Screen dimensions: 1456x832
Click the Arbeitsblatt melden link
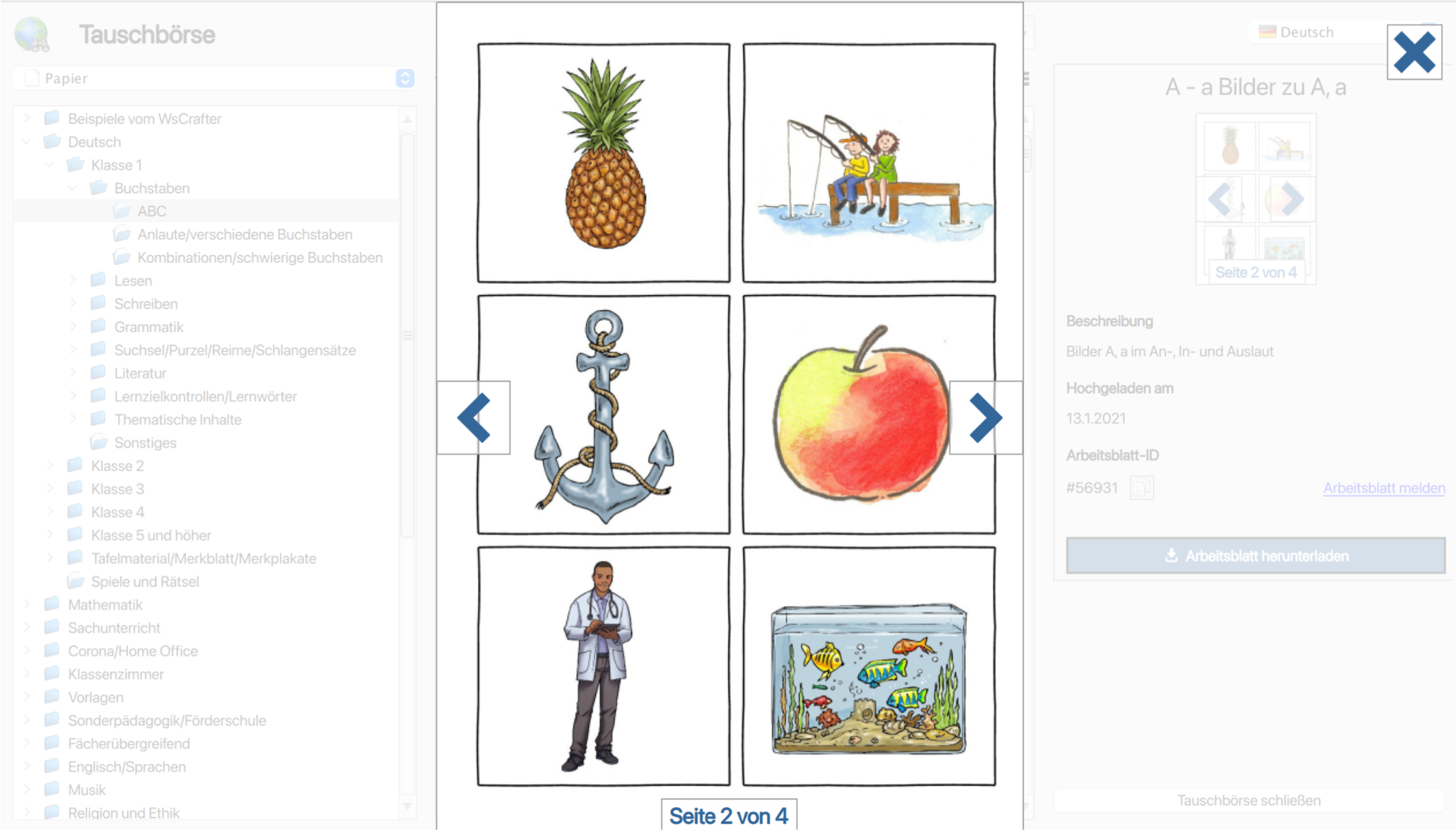(x=1384, y=488)
